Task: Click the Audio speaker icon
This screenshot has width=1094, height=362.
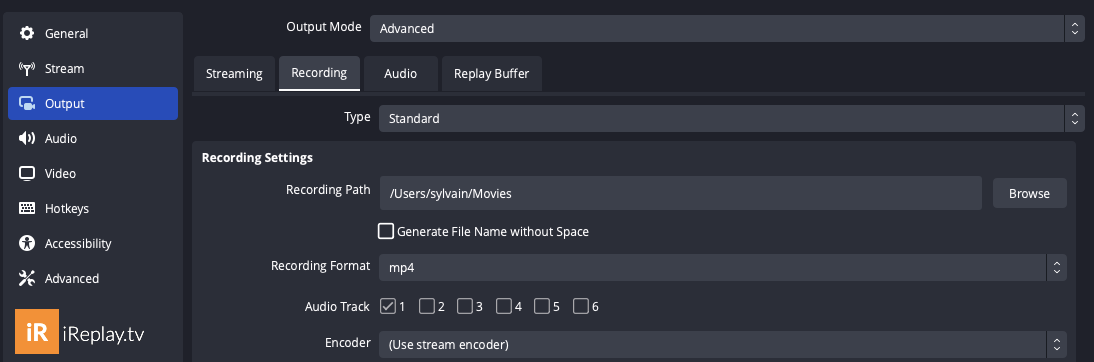Action: click(27, 138)
